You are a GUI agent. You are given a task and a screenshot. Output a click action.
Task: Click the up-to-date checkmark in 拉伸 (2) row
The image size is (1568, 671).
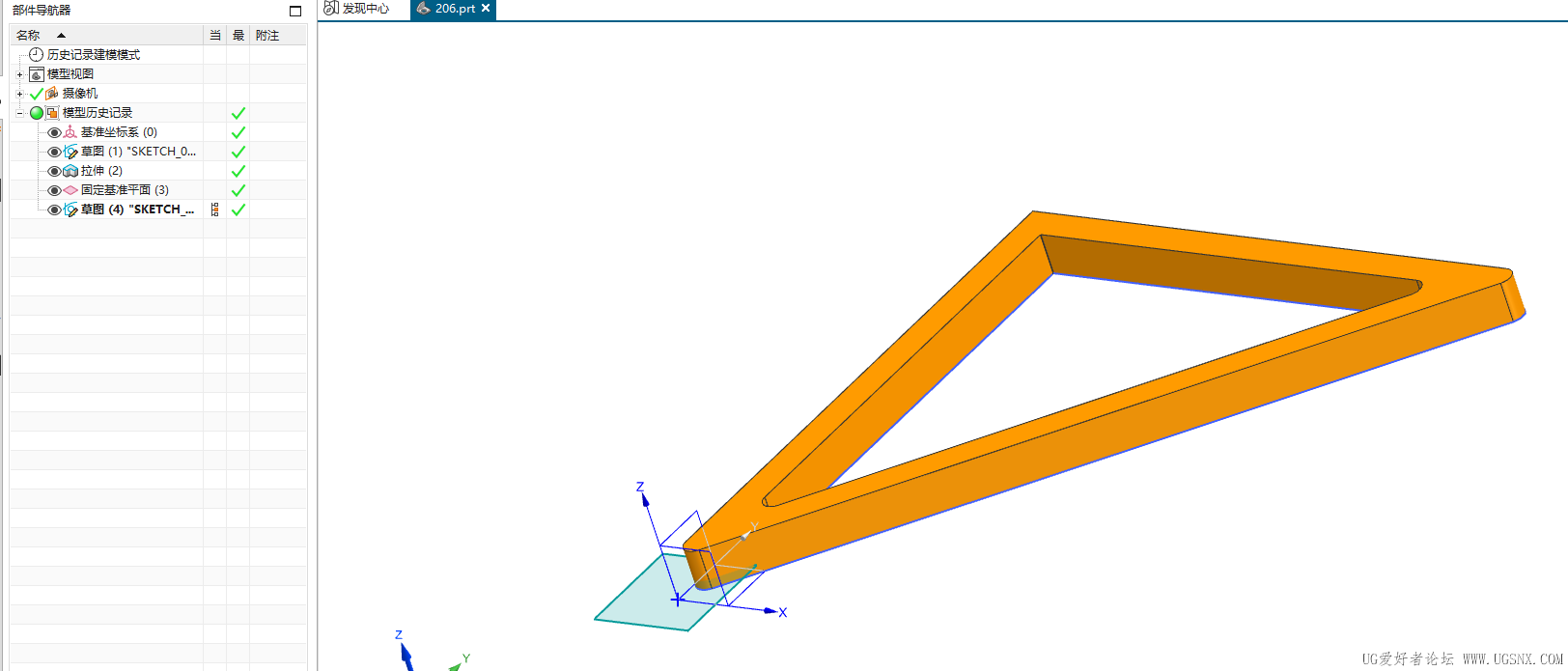(238, 171)
